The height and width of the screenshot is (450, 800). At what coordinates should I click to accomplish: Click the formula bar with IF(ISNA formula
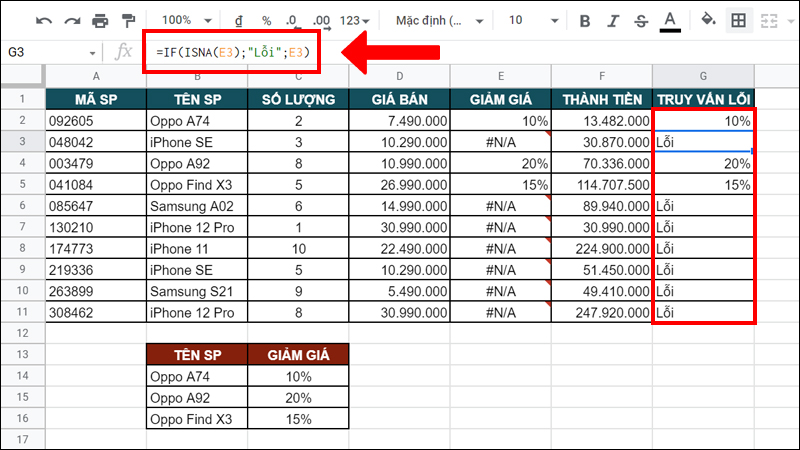233,53
